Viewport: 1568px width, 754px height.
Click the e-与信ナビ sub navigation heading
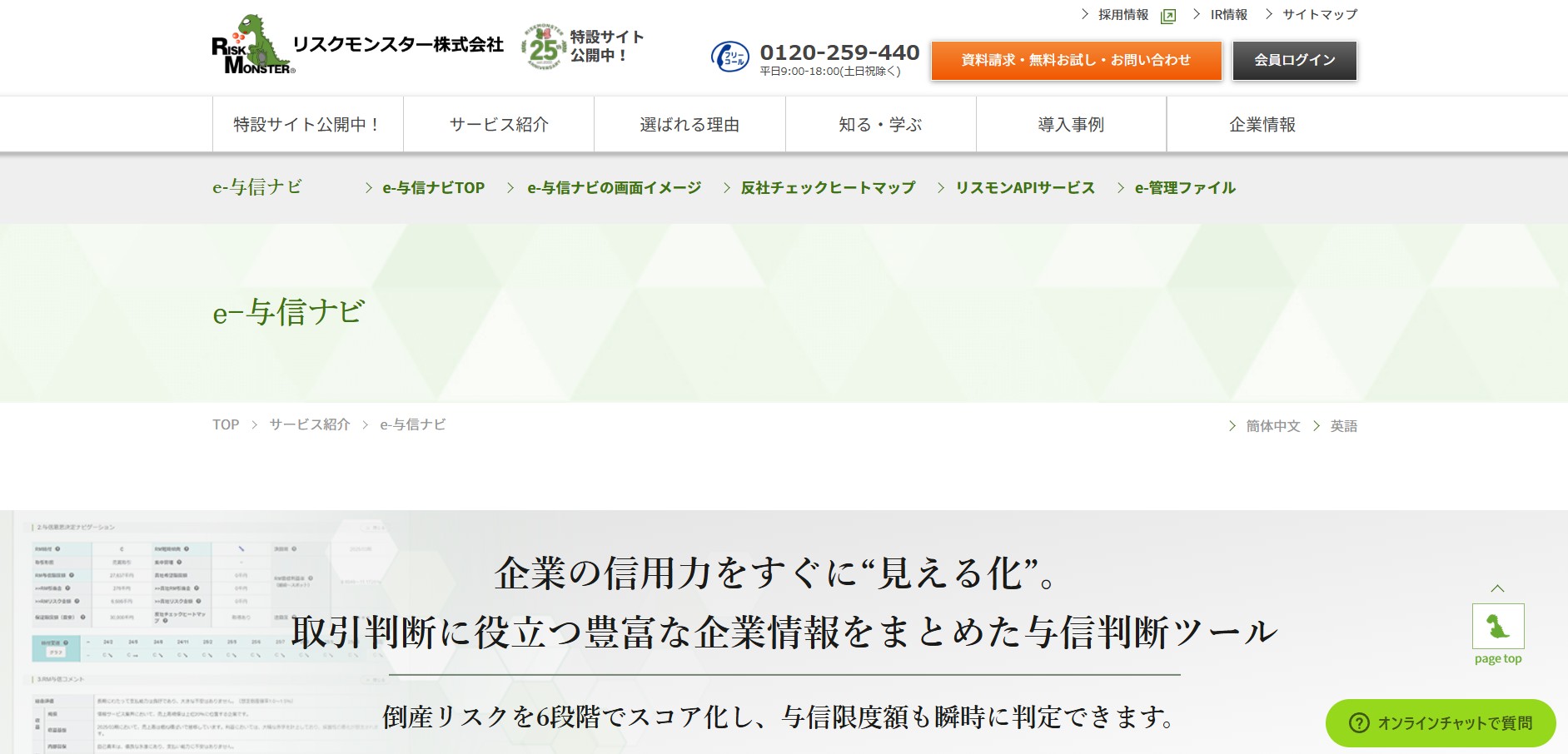point(257,187)
